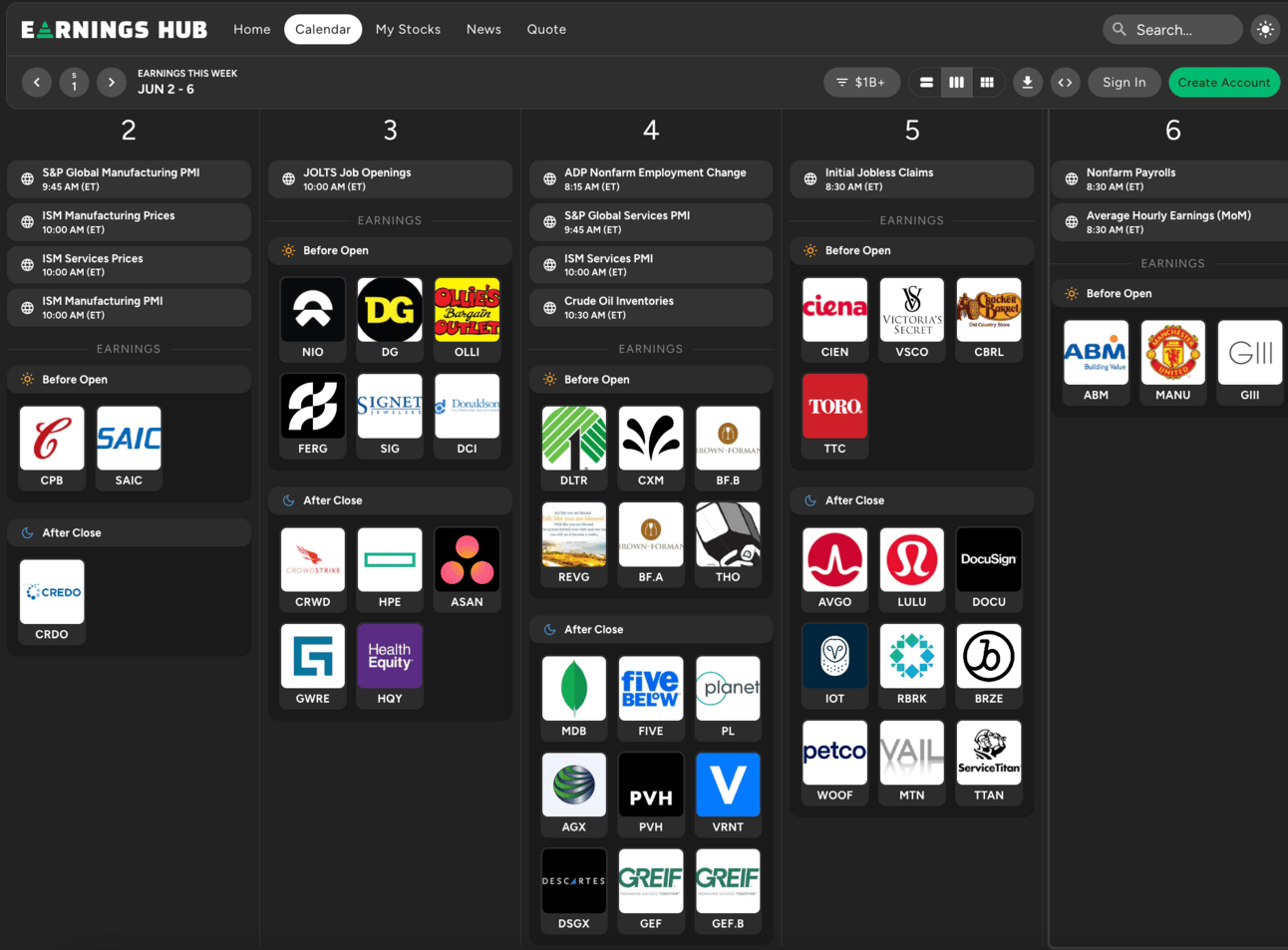Image resolution: width=1288 pixels, height=950 pixels.
Task: Open the Dollar Tree DLTR card
Action: 574,448
